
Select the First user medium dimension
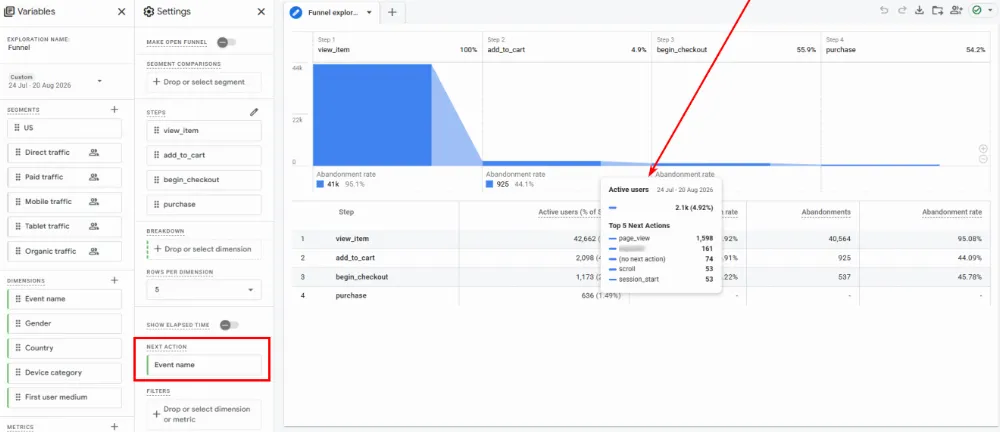(x=64, y=397)
